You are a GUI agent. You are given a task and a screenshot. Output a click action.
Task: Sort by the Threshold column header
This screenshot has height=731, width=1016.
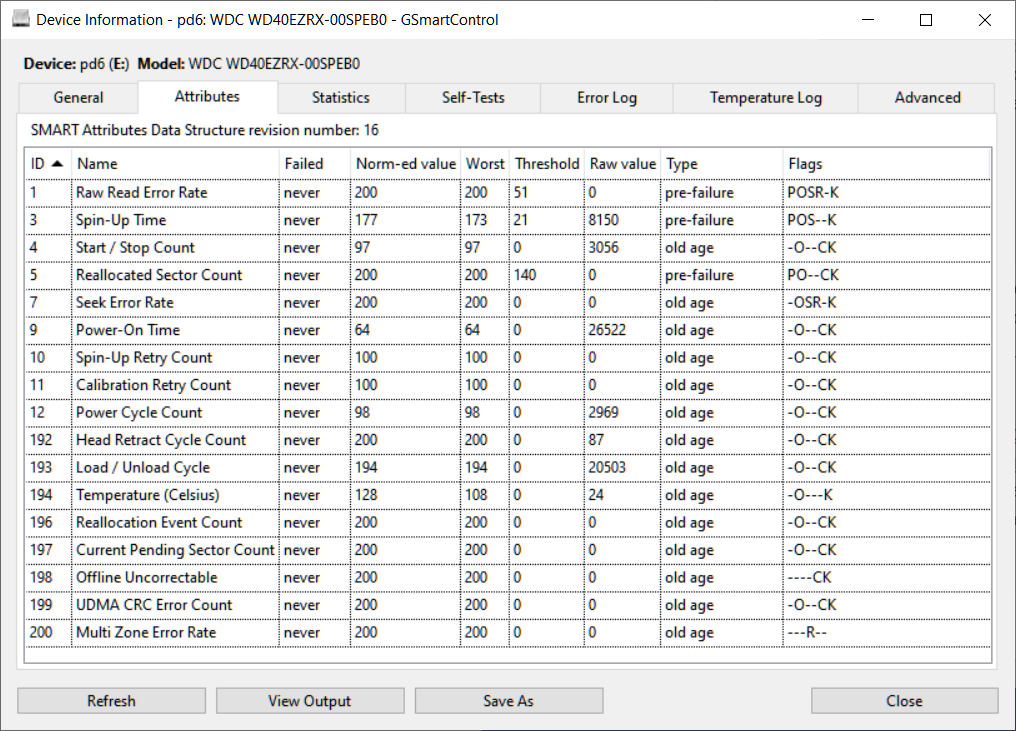click(x=547, y=164)
